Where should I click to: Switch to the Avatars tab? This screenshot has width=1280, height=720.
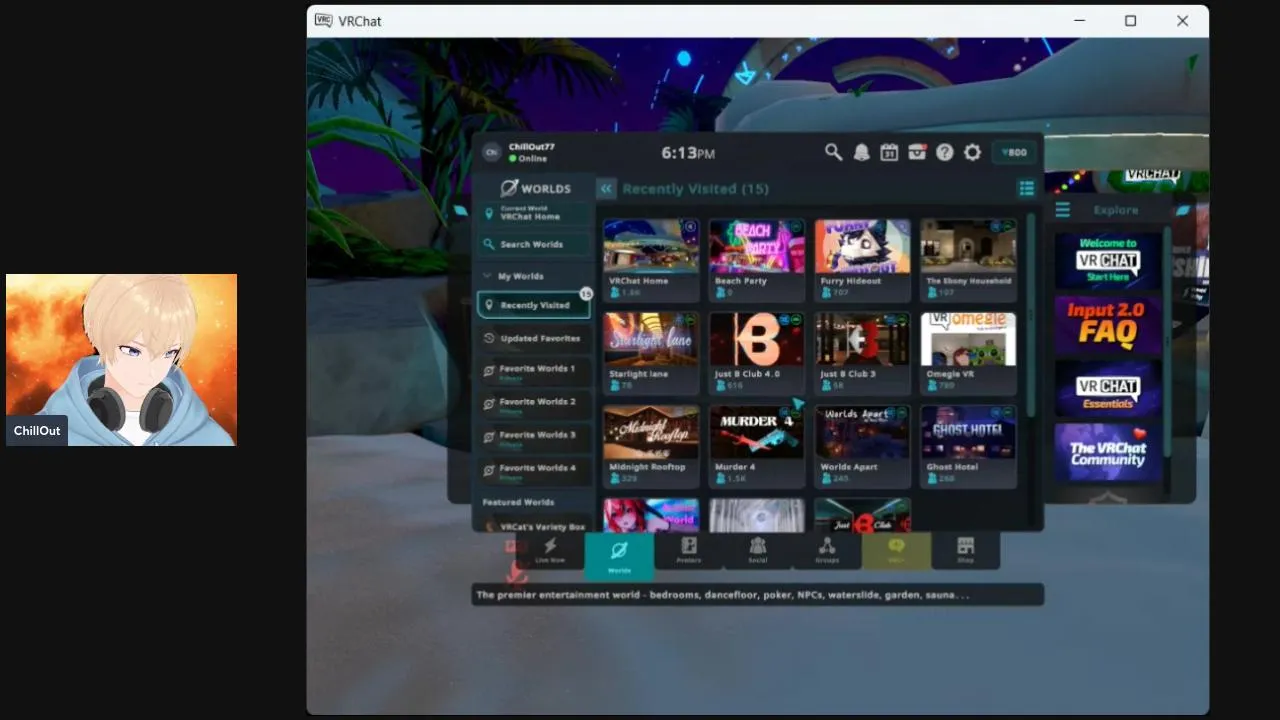pos(688,551)
